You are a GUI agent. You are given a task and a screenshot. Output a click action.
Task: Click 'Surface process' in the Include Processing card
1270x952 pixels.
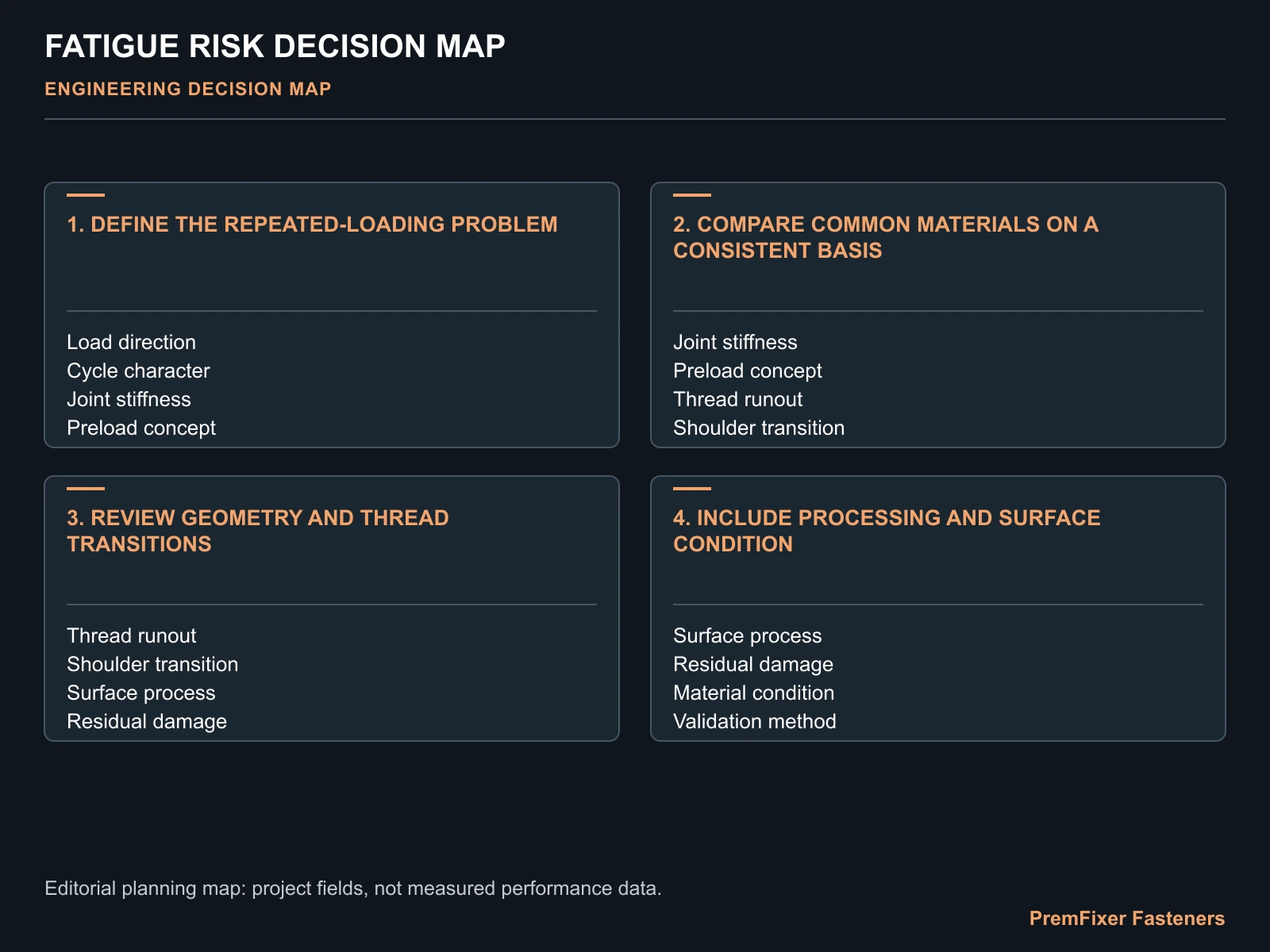click(748, 635)
